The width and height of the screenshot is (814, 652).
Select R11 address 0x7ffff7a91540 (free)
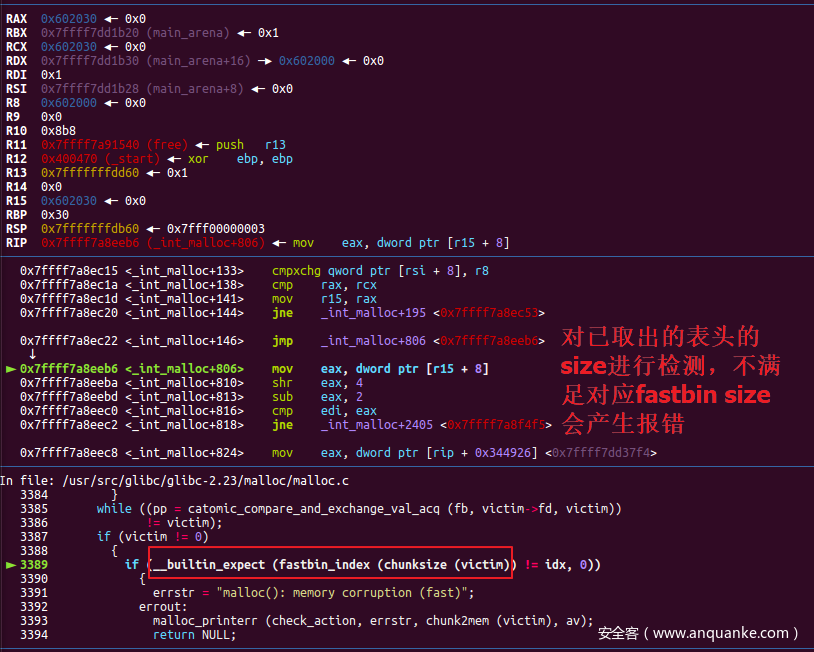114,145
